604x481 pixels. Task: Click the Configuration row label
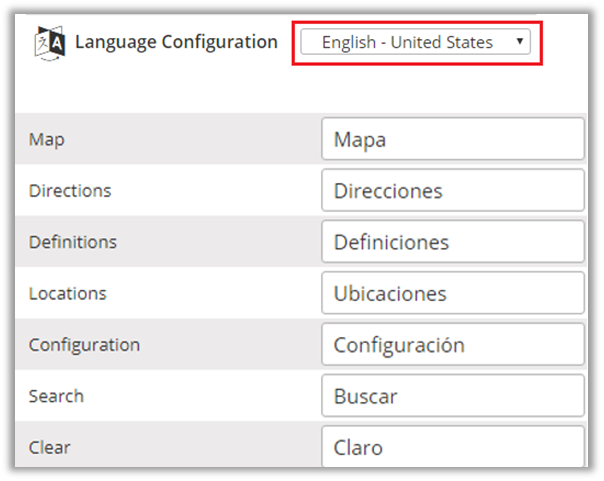pyautogui.click(x=85, y=345)
